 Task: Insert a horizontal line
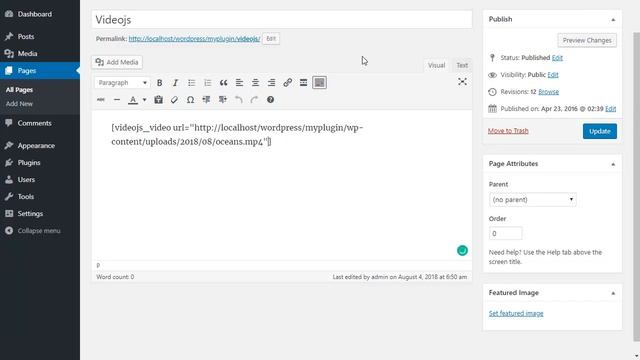pyautogui.click(x=117, y=100)
